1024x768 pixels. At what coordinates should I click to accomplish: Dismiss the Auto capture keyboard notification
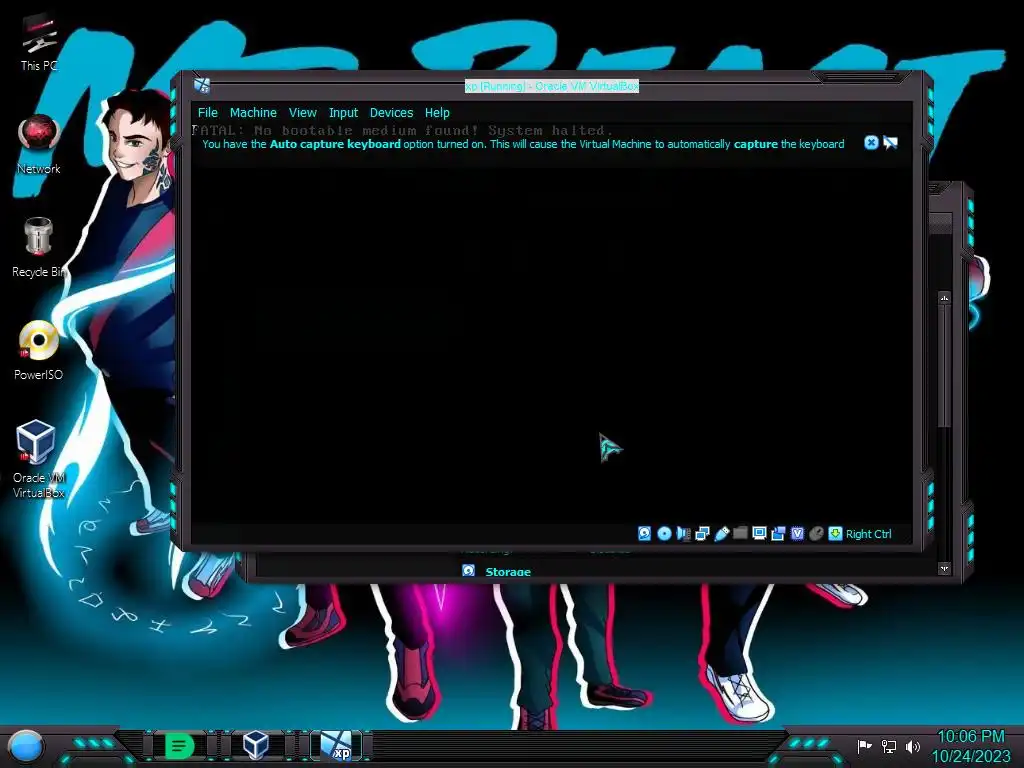[x=871, y=142]
